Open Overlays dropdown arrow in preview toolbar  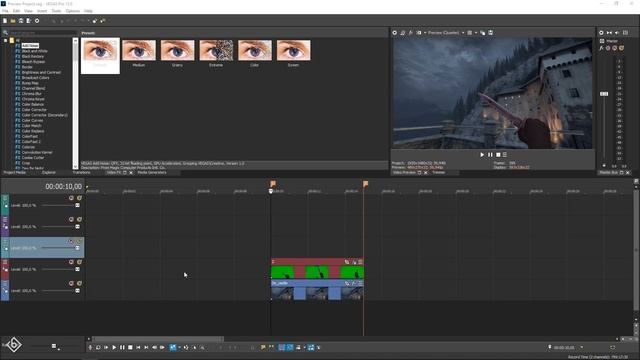coord(476,33)
